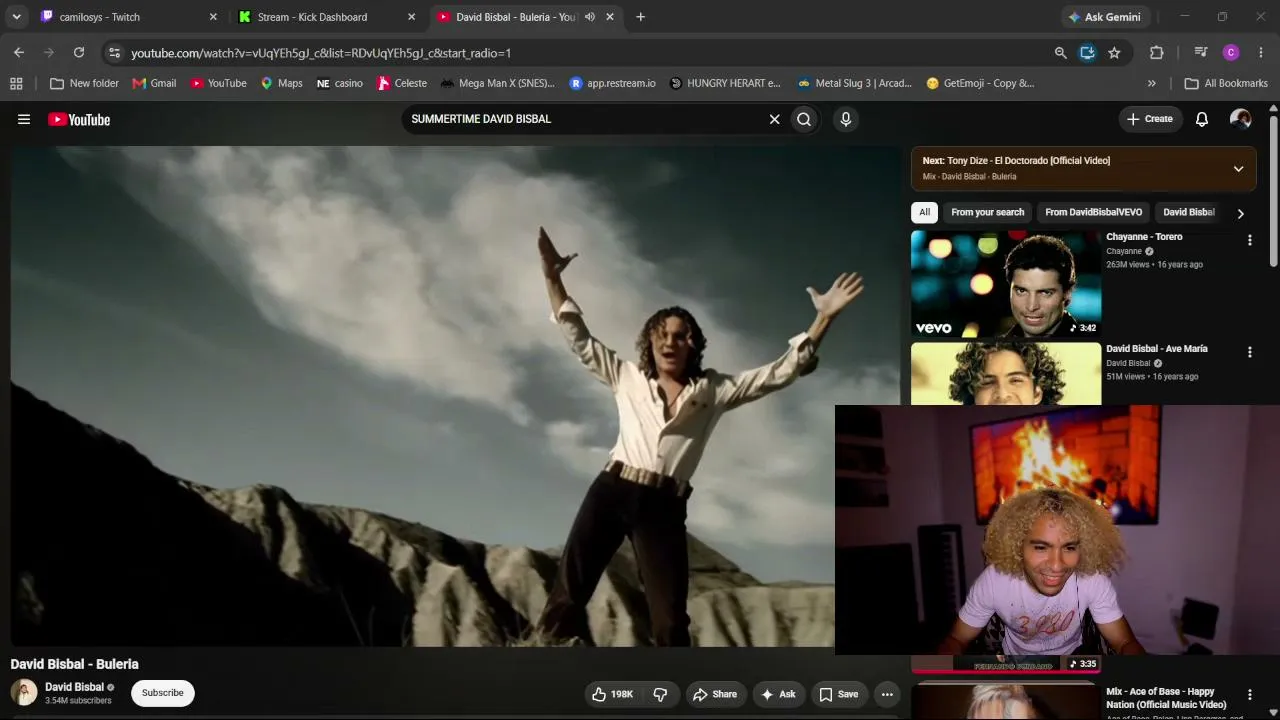The height and width of the screenshot is (720, 1280).
Task: Open options for Ace of Base mix
Action: pos(1249,695)
